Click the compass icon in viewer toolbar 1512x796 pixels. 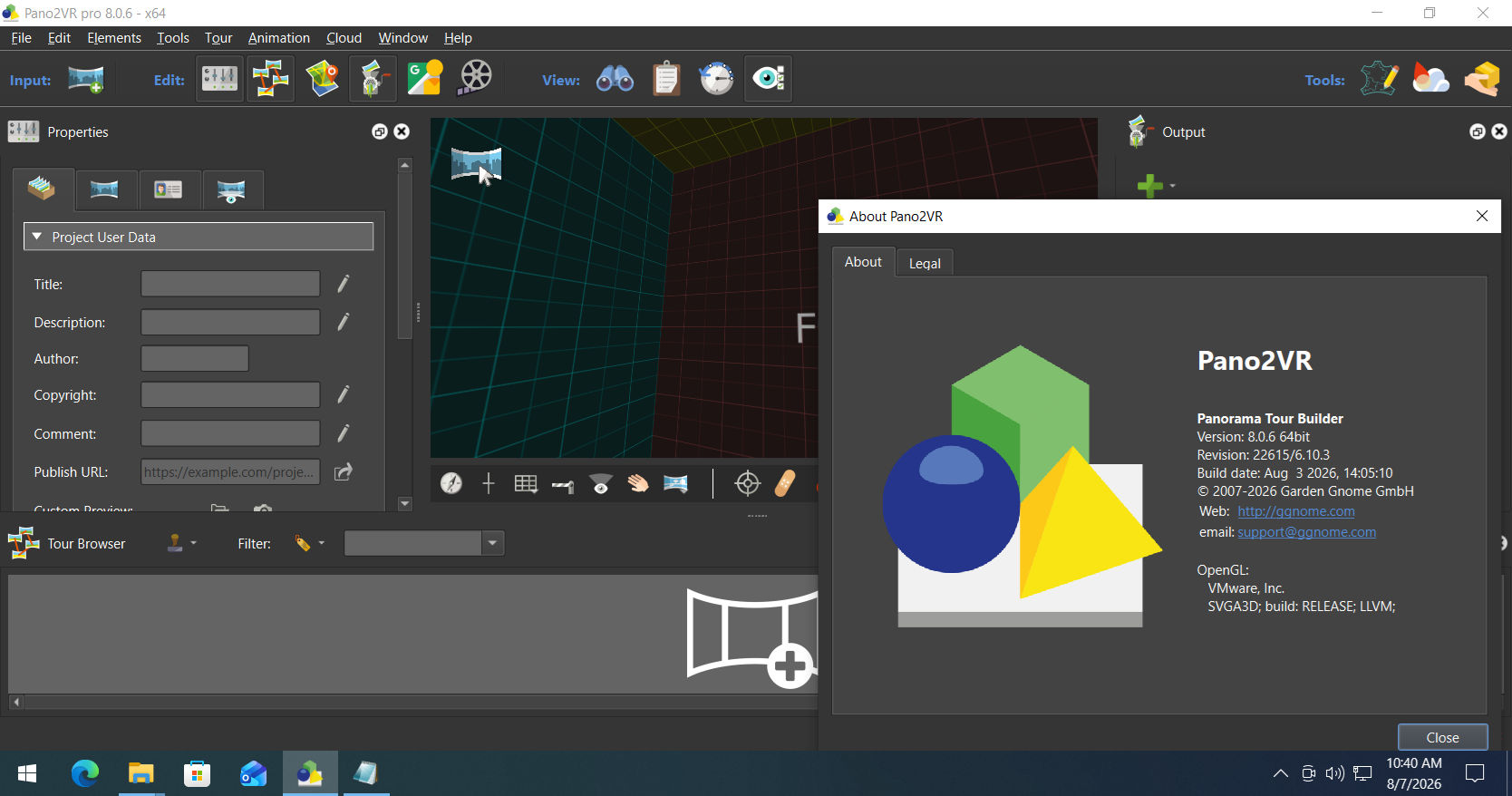pos(451,483)
